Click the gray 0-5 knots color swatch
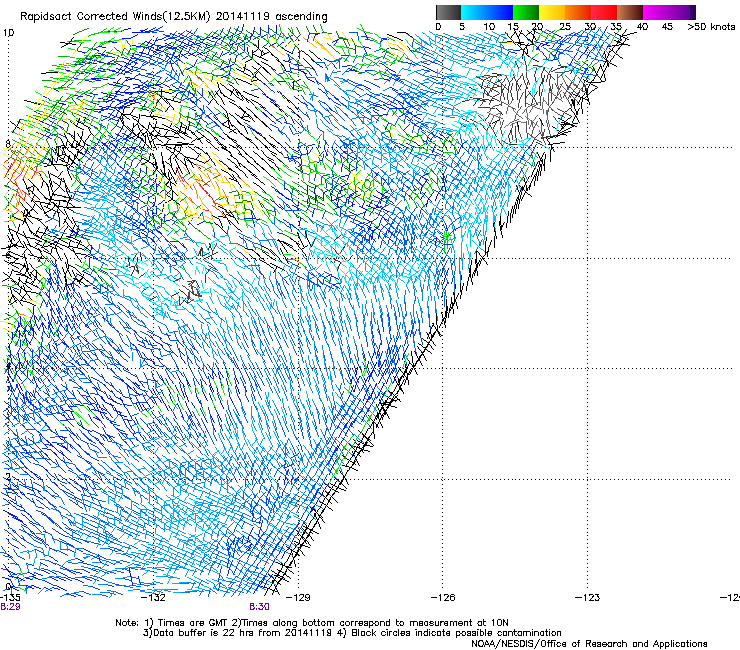The image size is (740, 650). 449,12
